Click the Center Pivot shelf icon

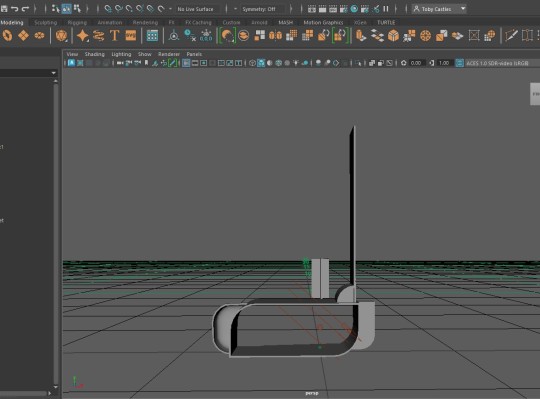pos(174,35)
